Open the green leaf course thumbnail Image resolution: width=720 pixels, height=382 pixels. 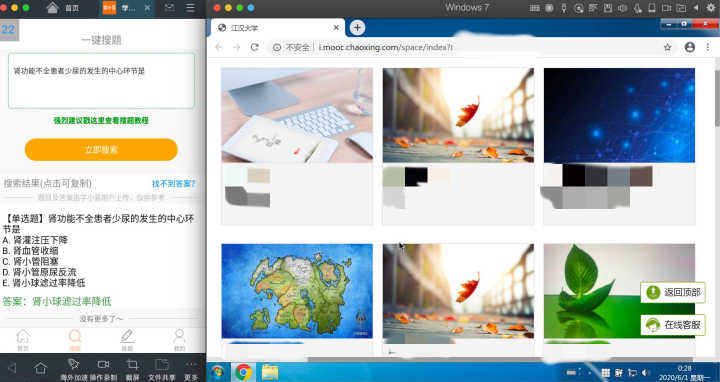pyautogui.click(x=619, y=291)
